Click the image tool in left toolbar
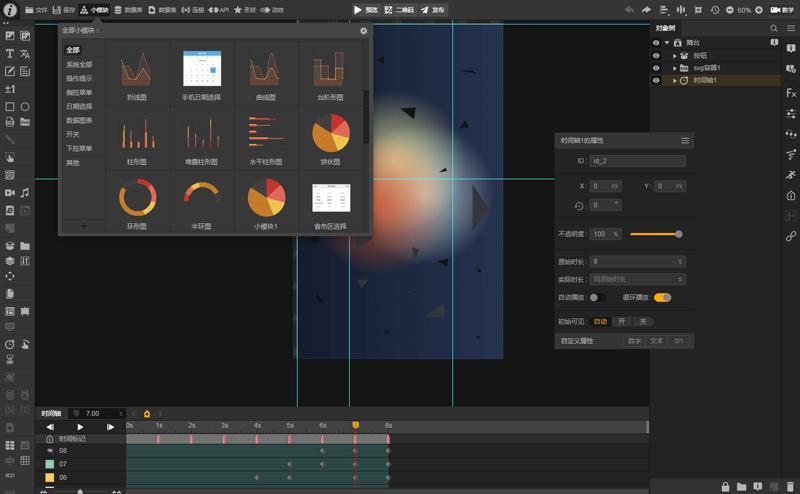 10,36
